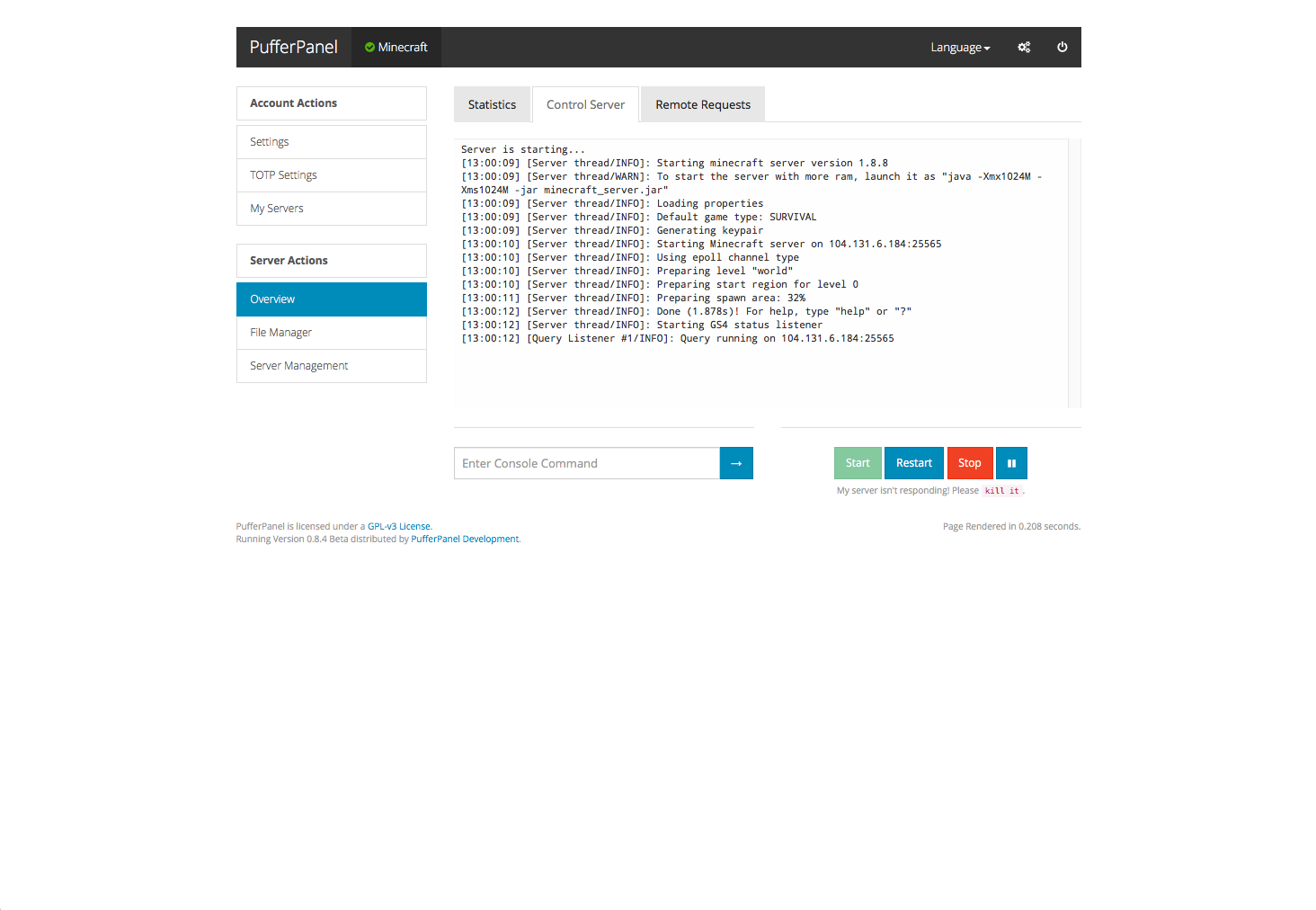The height and width of the screenshot is (910, 1316).
Task: Open the GPL-v3 License link
Action: coord(398,527)
